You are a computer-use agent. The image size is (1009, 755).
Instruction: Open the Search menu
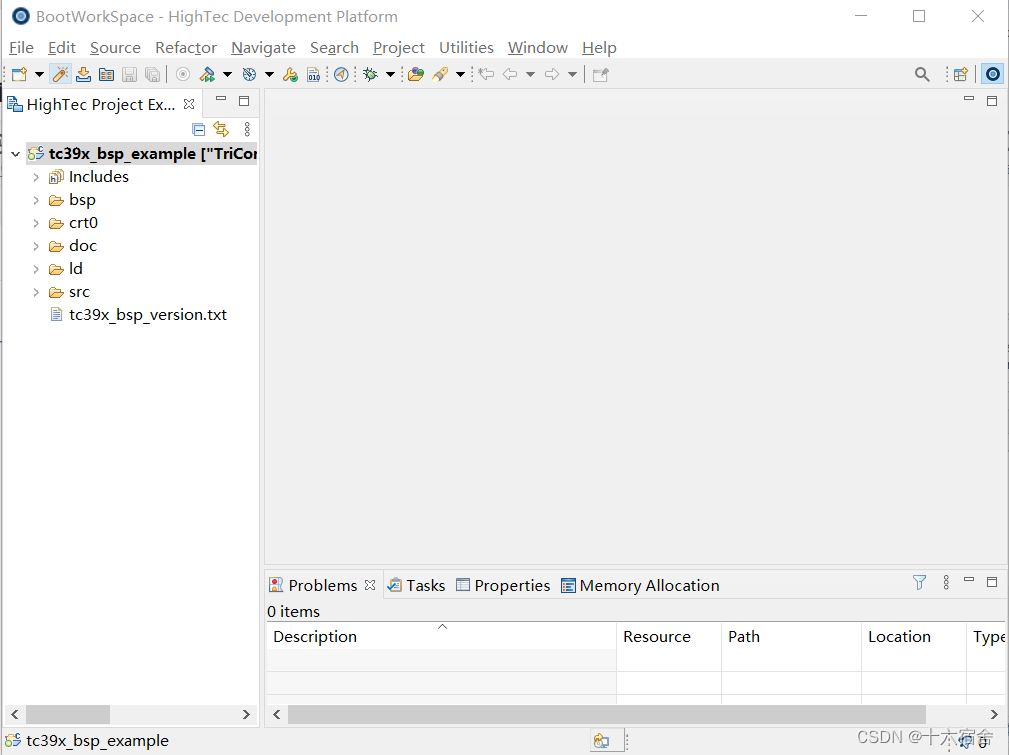(x=334, y=48)
